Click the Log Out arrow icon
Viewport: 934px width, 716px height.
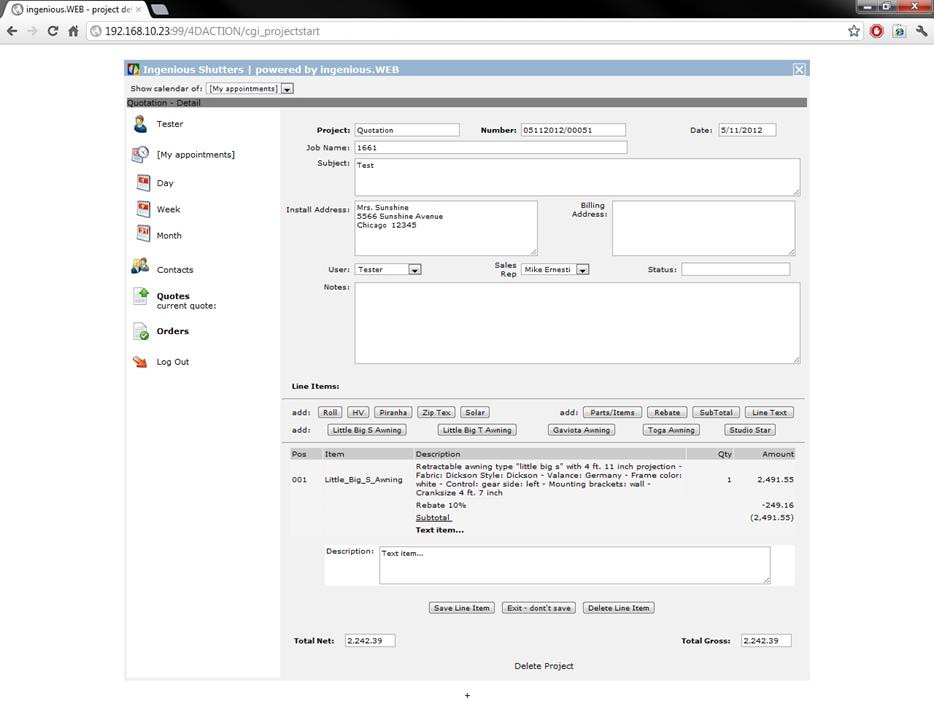pos(141,362)
